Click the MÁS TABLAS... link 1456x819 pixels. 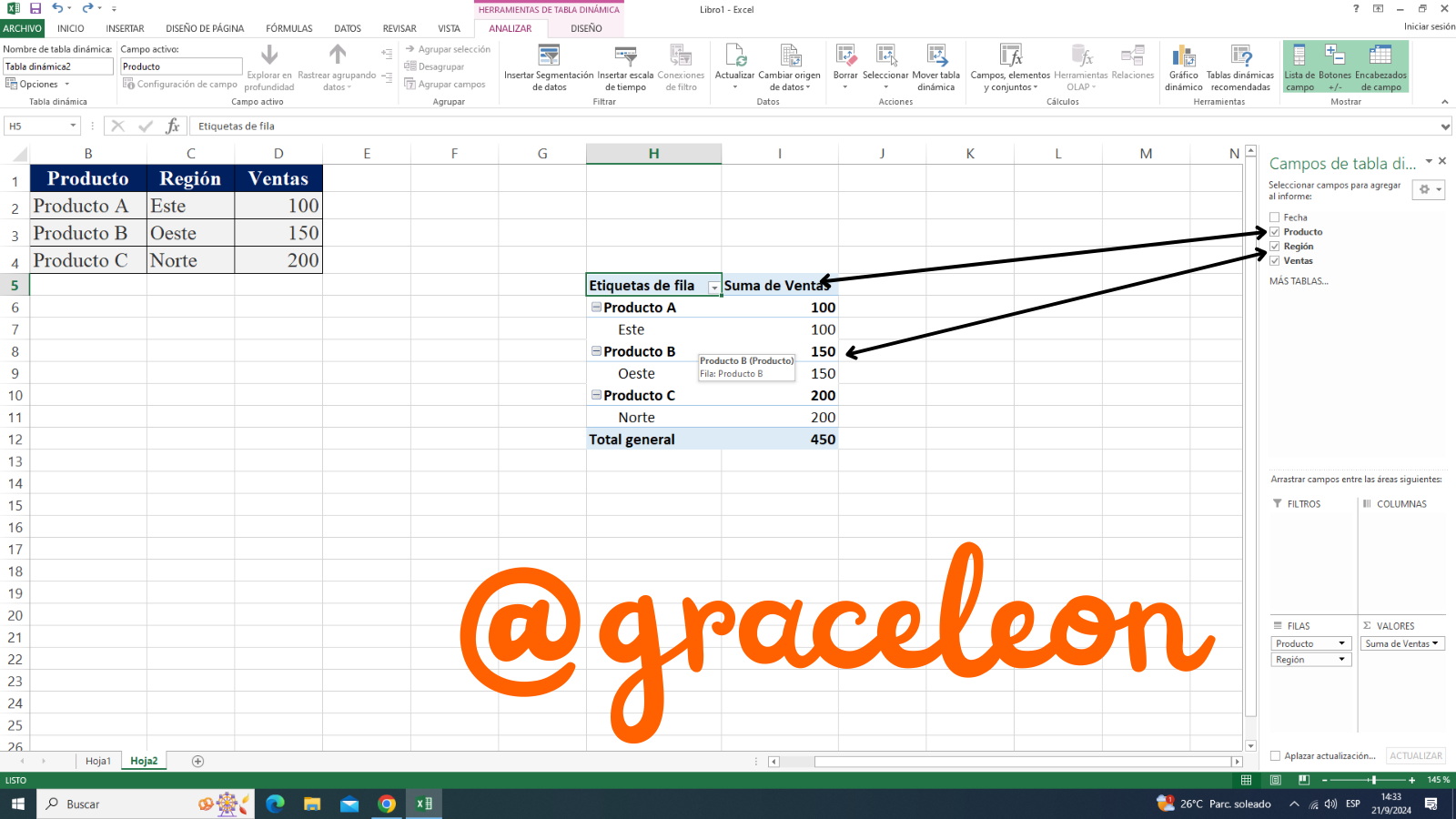1299,281
